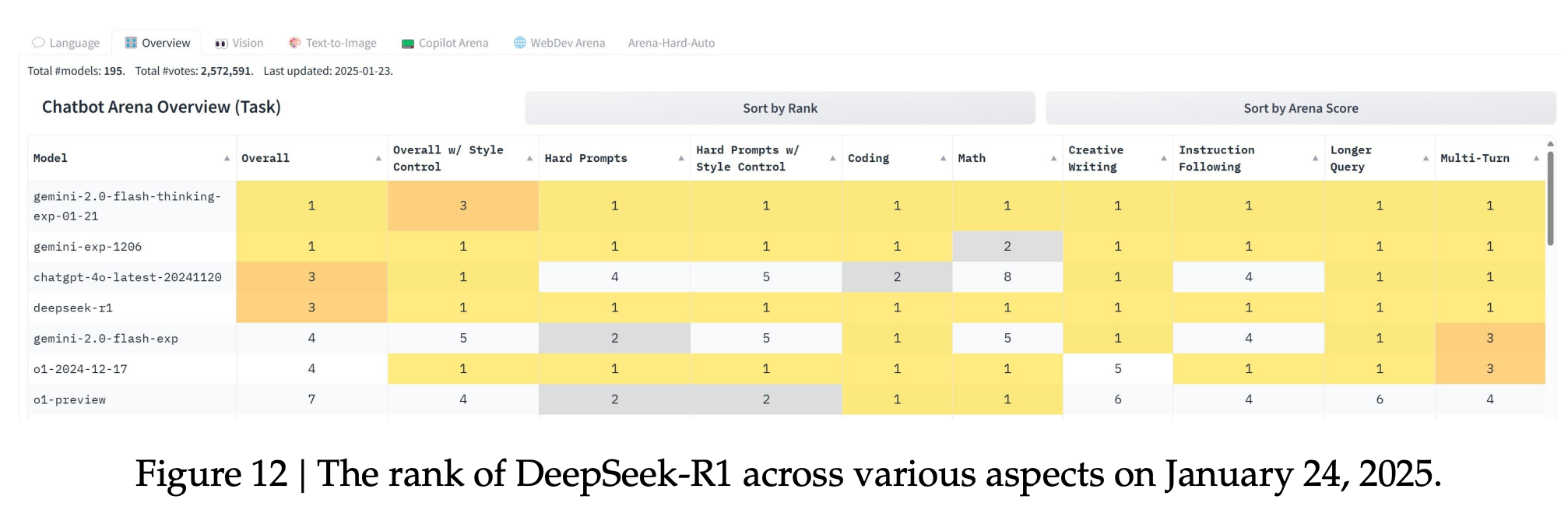The image size is (1568, 517).
Task: Click o1-preview Overall rank 7 cell
Action: click(x=311, y=399)
